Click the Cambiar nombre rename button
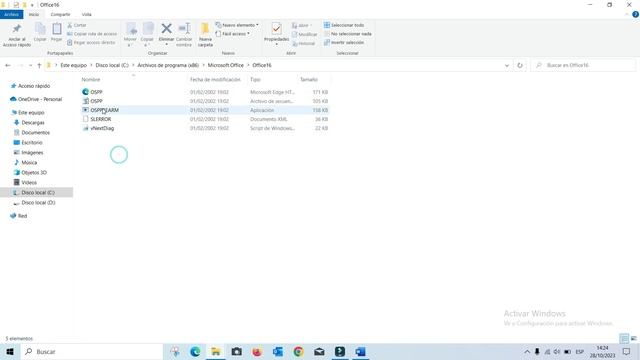The height and width of the screenshot is (360, 640). pos(184,34)
